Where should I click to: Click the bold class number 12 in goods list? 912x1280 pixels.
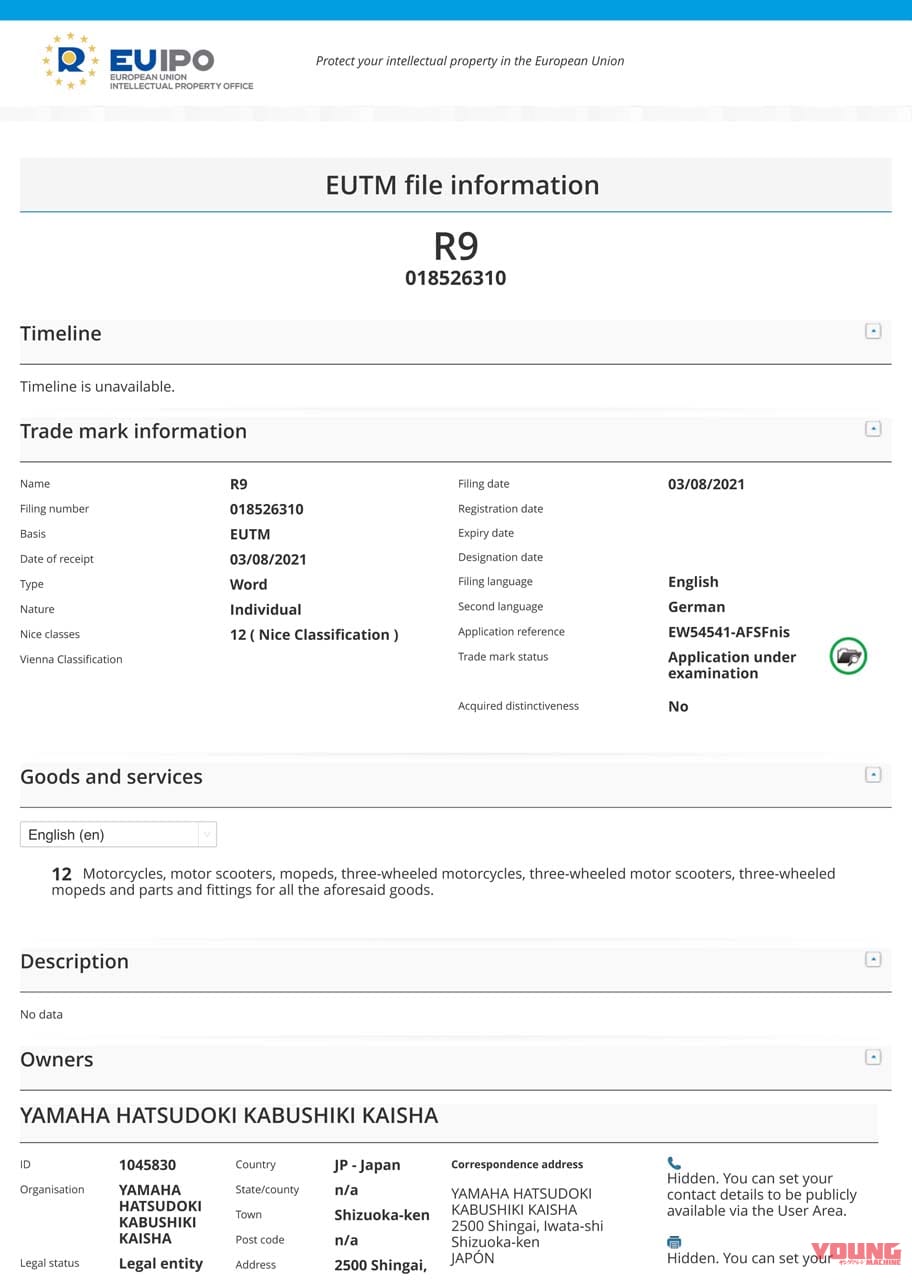pos(61,874)
